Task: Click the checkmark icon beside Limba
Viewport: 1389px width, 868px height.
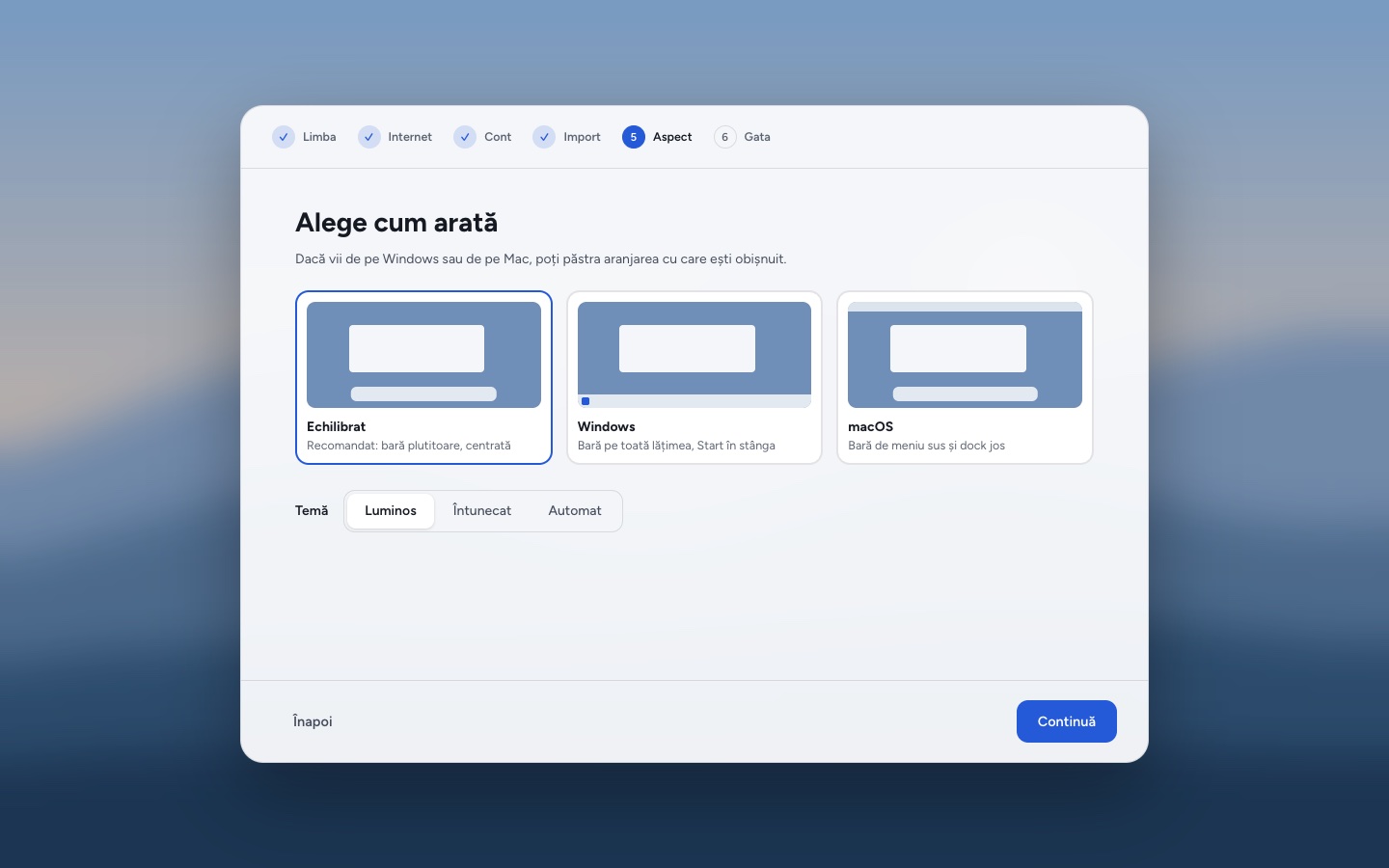Action: click(284, 137)
